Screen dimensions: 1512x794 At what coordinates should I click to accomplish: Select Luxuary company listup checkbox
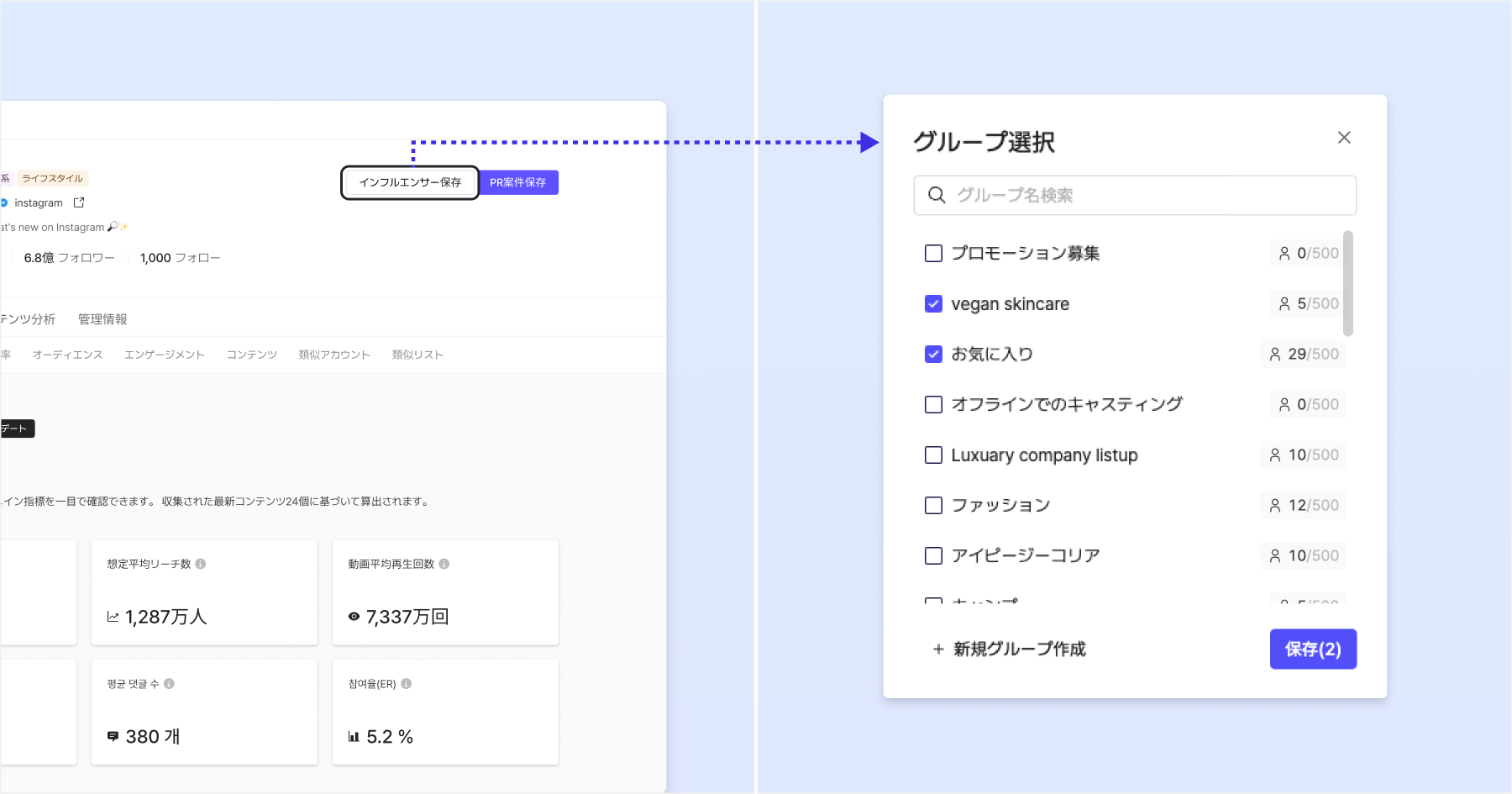click(933, 455)
